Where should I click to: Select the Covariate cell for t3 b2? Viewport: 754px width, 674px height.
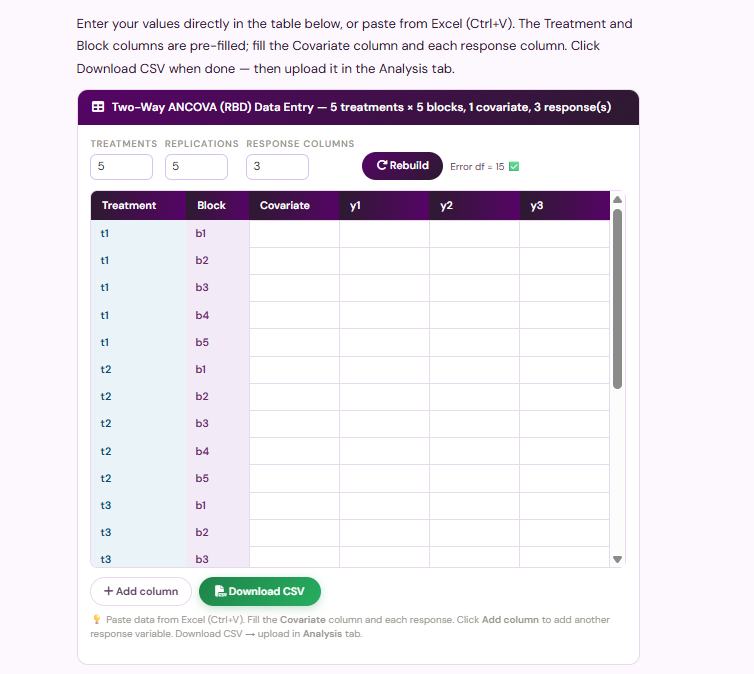pyautogui.click(x=294, y=533)
